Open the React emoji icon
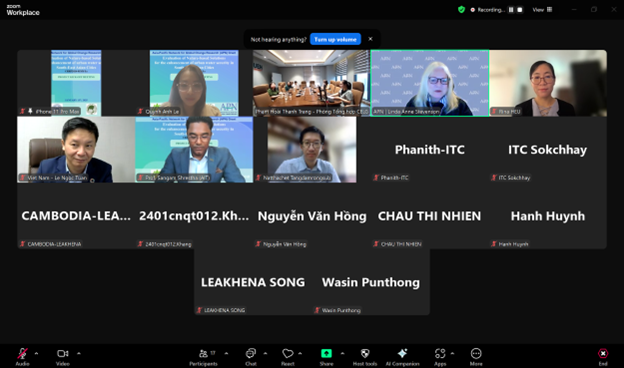 click(288, 356)
